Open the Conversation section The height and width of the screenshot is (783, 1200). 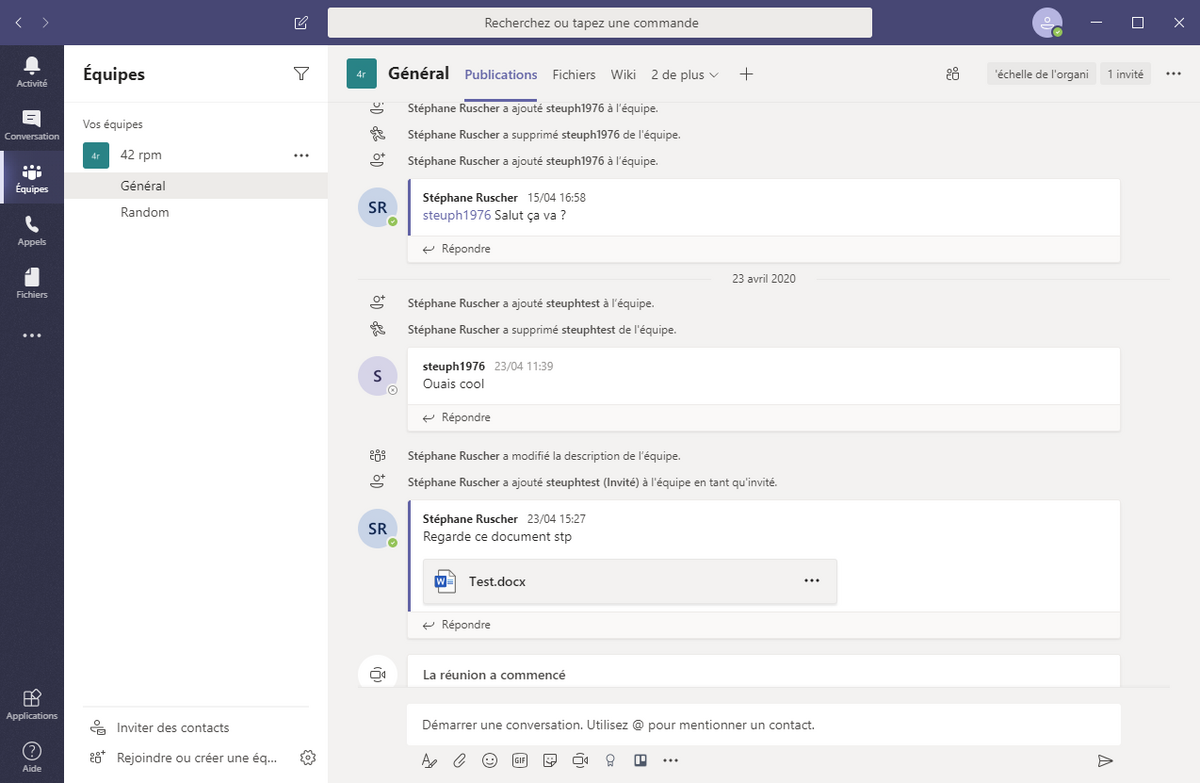(32, 125)
